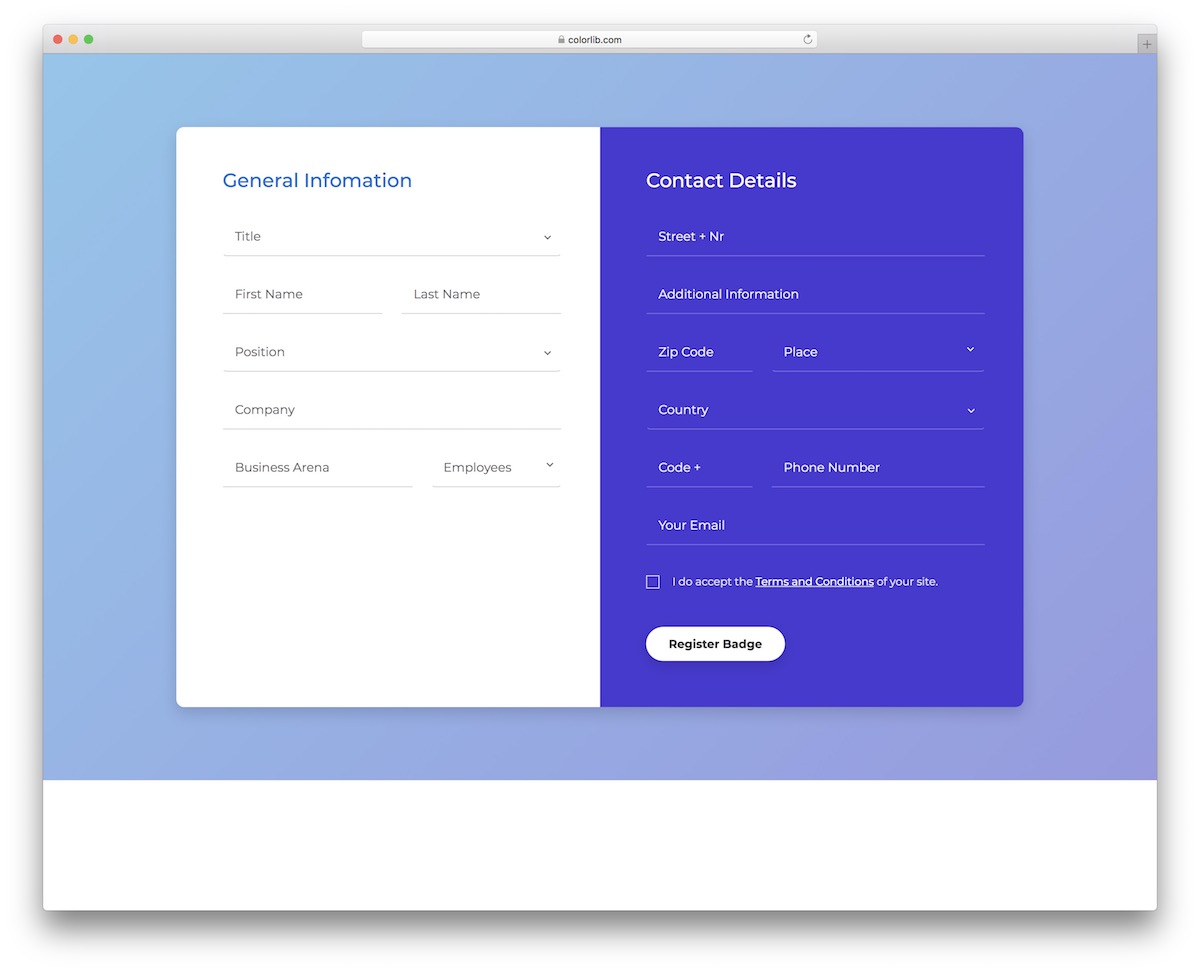
Task: Click into the Company field
Action: pyautogui.click(x=390, y=410)
